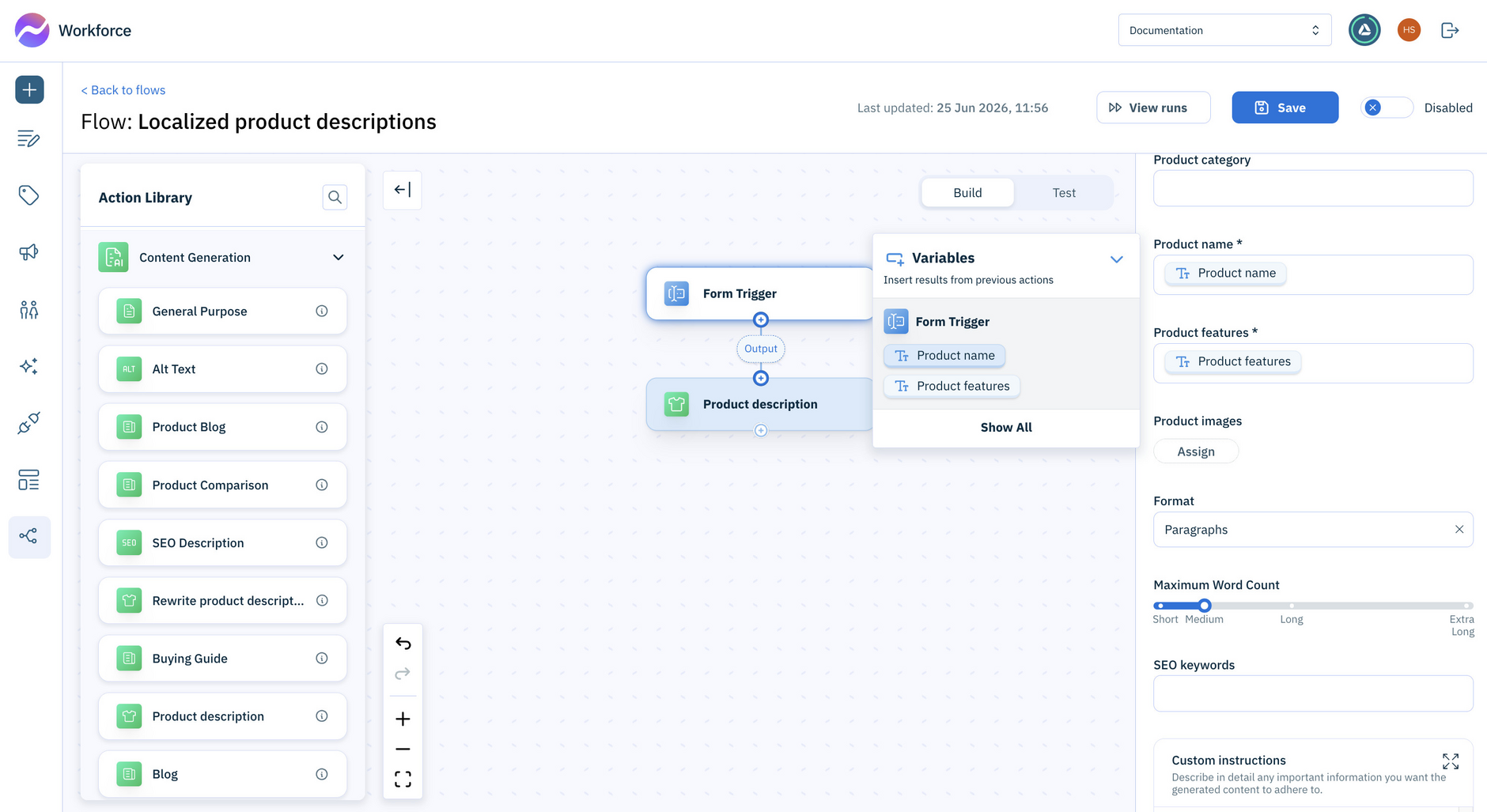Add step below Product description node

761,431
